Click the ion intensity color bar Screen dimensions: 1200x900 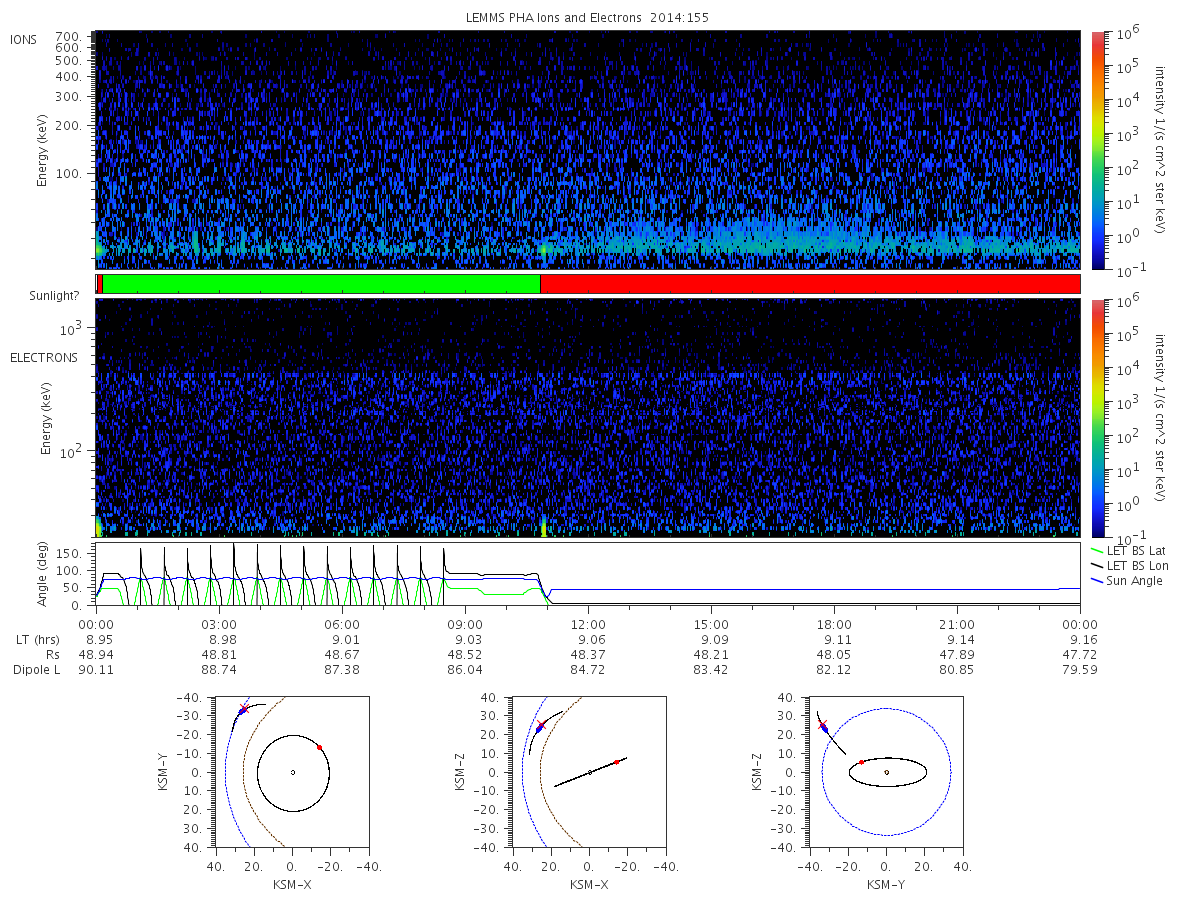(x=1096, y=150)
